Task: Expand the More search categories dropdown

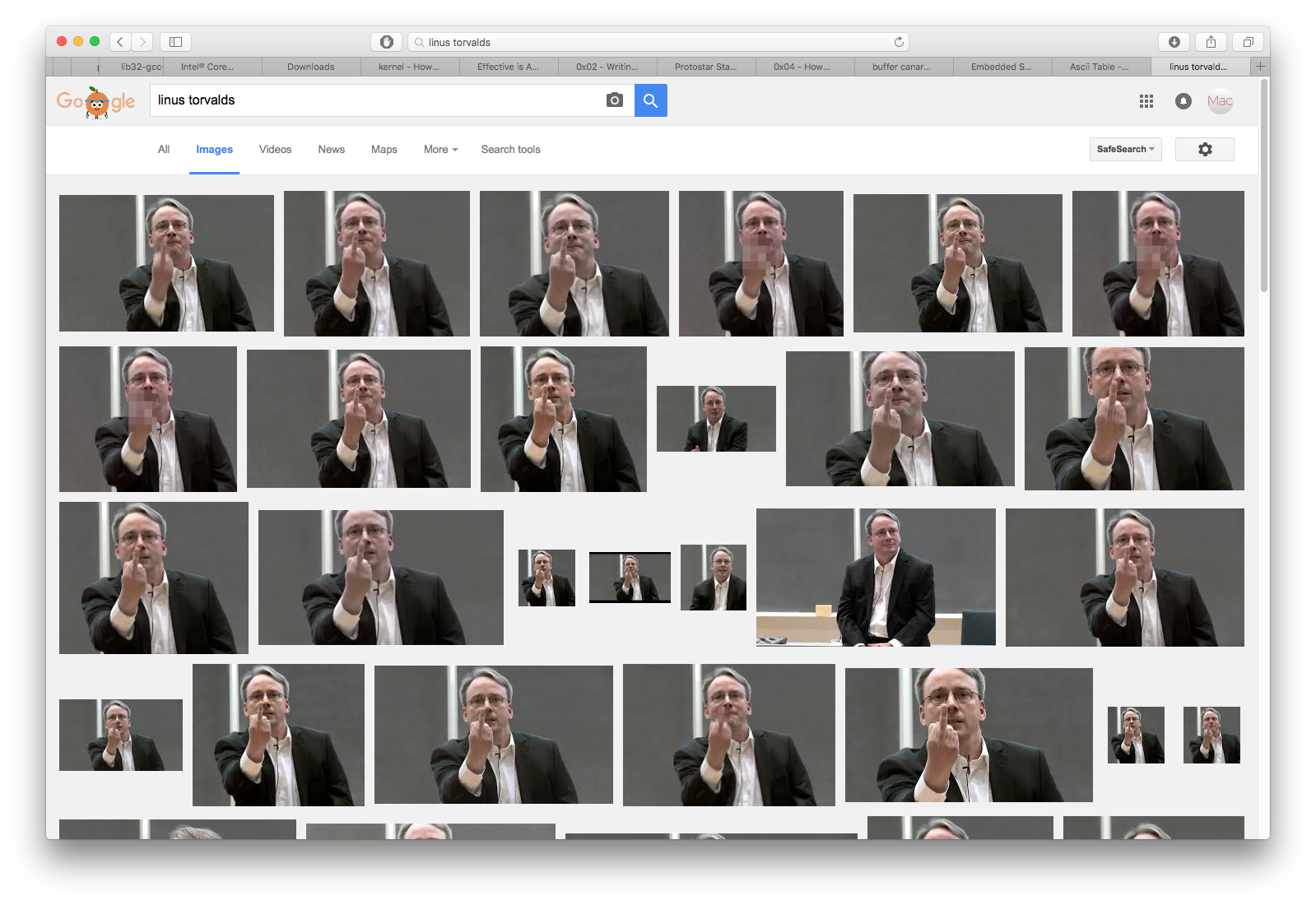Action: 440,150
